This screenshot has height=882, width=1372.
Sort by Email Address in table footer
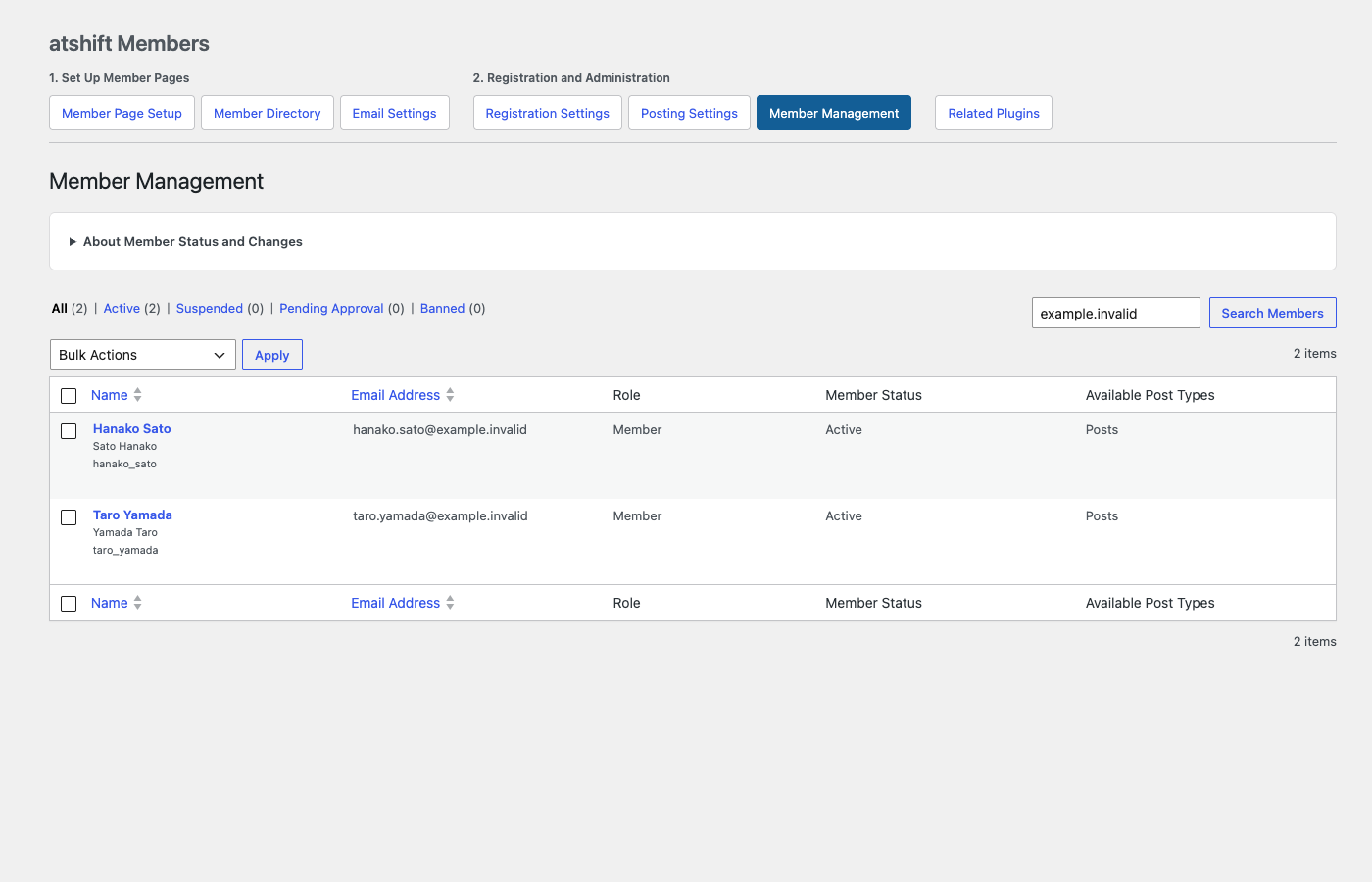click(396, 603)
